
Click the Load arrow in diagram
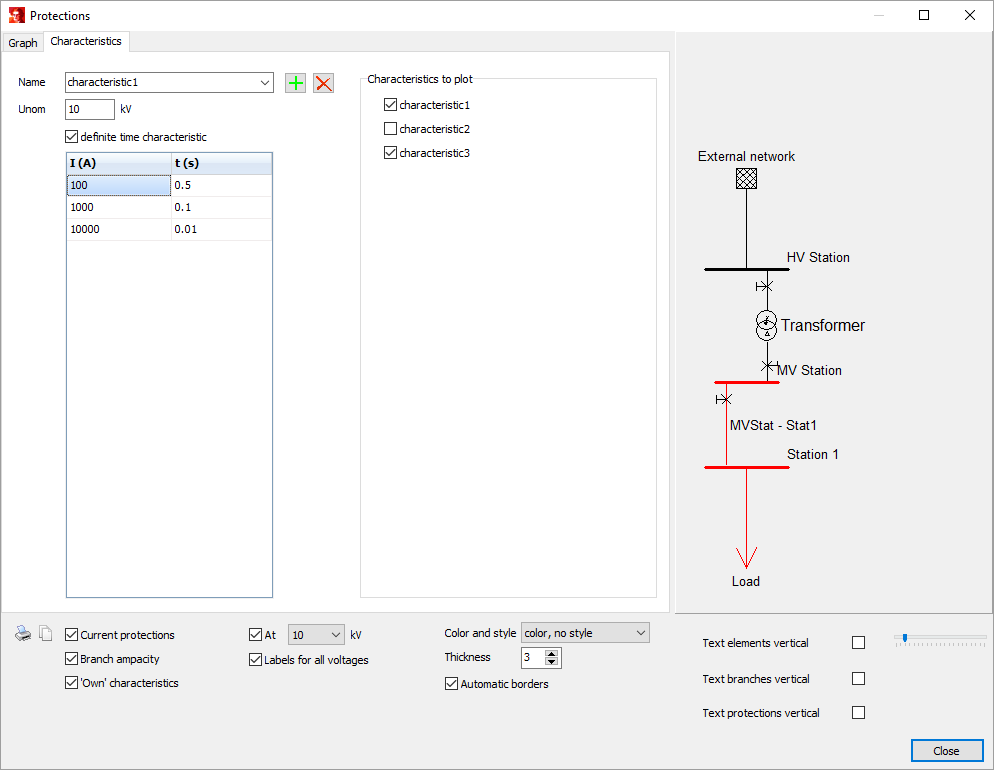(x=746, y=556)
